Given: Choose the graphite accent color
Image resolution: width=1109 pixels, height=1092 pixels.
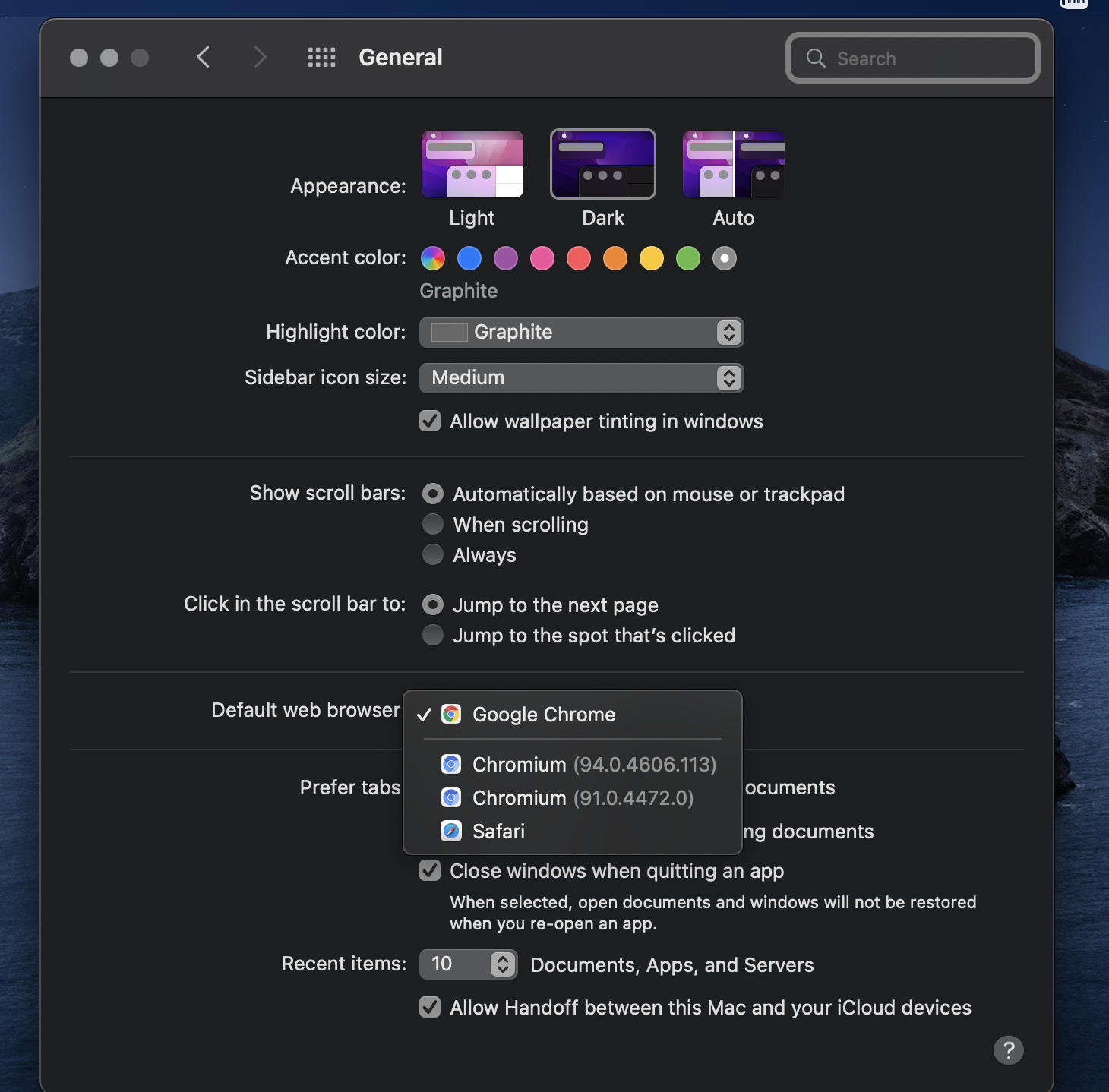Looking at the screenshot, I should tap(725, 258).
